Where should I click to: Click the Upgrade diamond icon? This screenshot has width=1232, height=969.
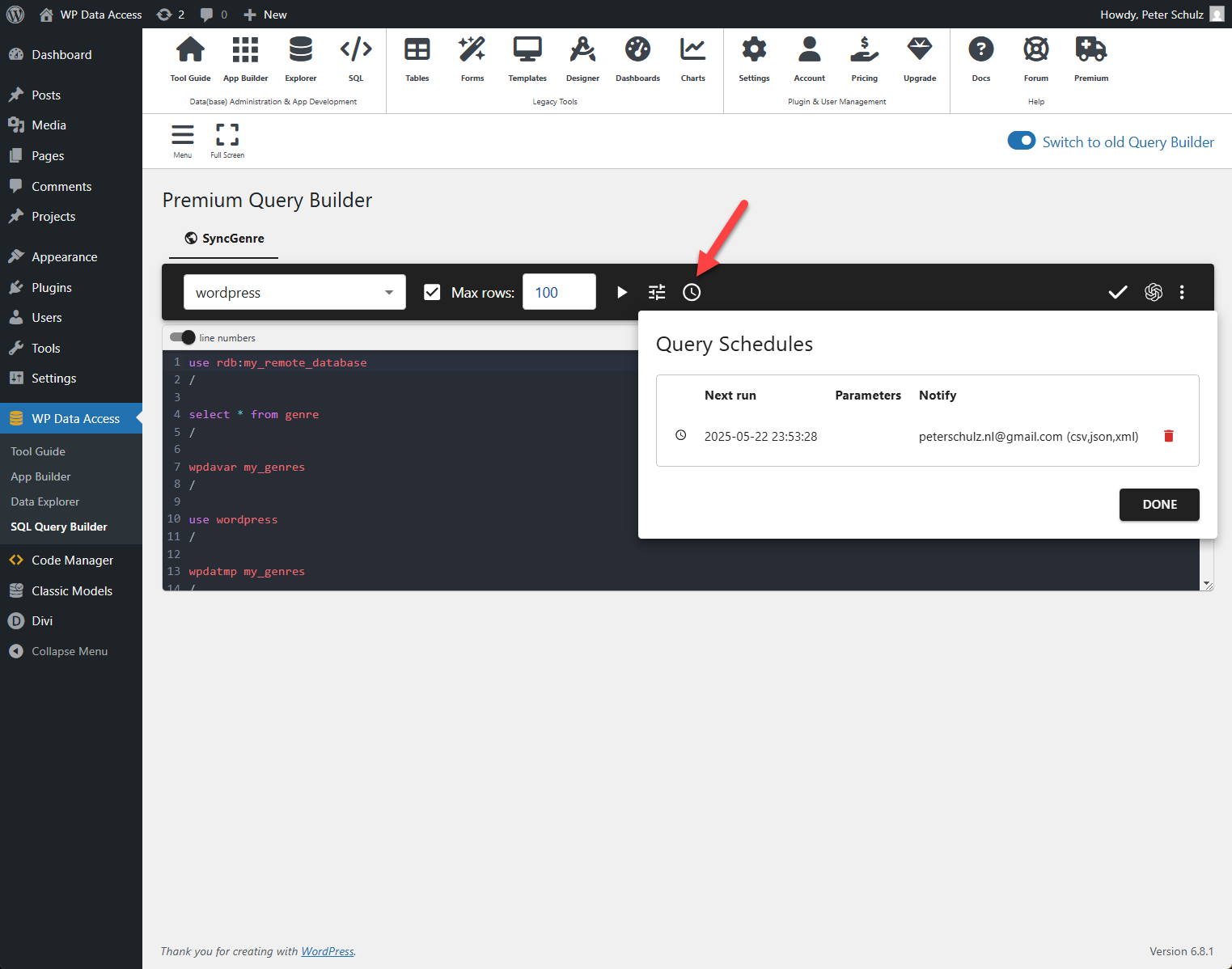point(920,50)
